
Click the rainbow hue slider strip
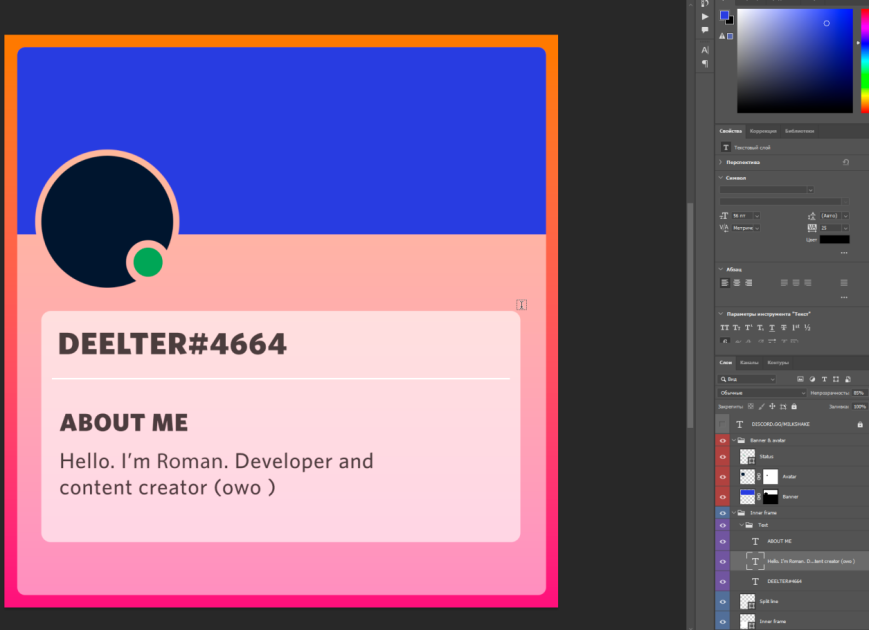coord(865,60)
